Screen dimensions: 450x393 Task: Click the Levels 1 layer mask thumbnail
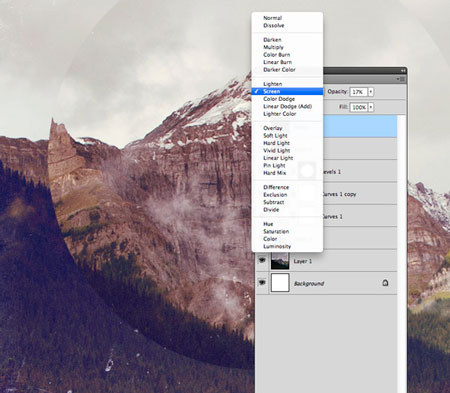307,171
